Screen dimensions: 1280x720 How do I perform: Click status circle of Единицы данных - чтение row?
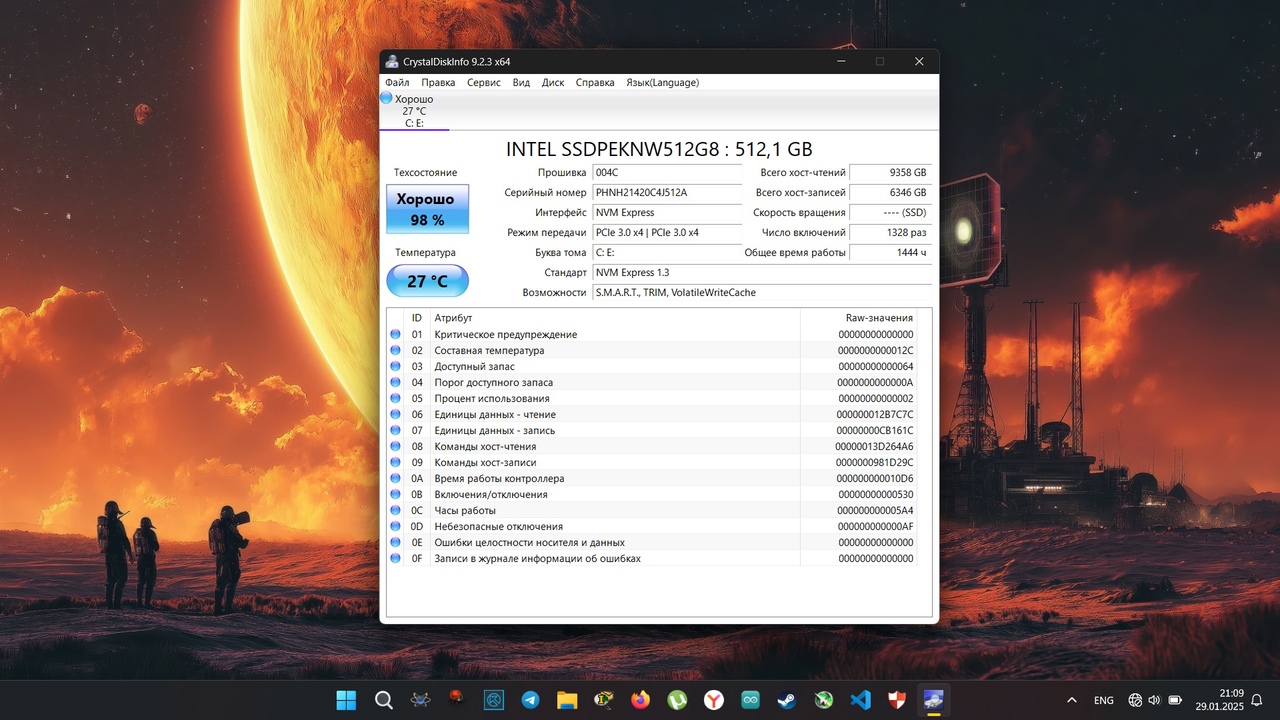click(395, 414)
